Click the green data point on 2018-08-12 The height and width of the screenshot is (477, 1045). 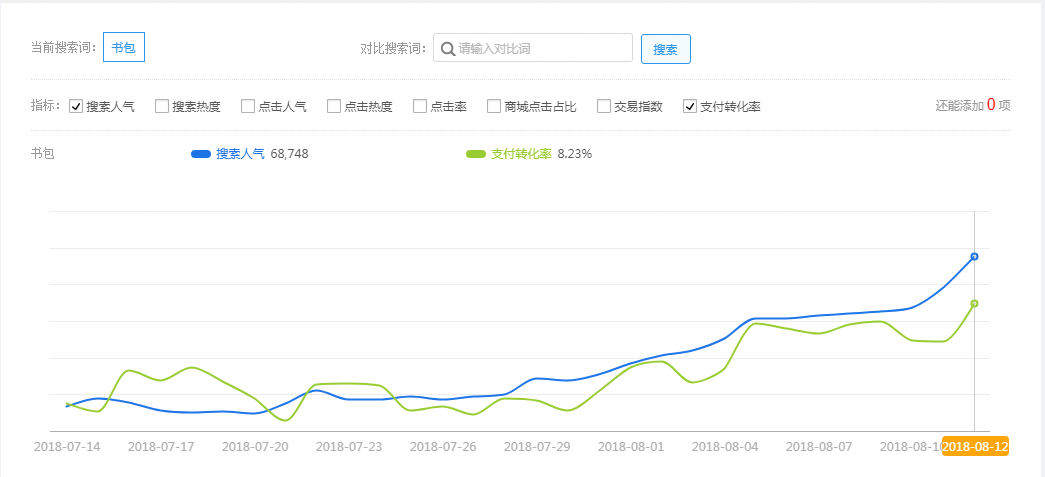click(974, 303)
